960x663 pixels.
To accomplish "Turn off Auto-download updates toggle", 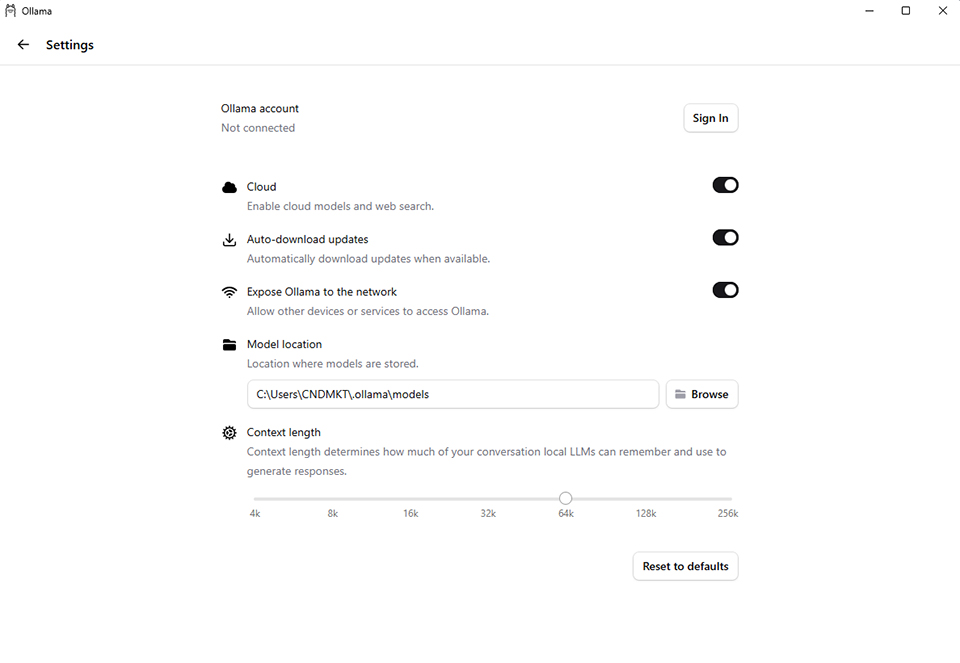I will [725, 238].
